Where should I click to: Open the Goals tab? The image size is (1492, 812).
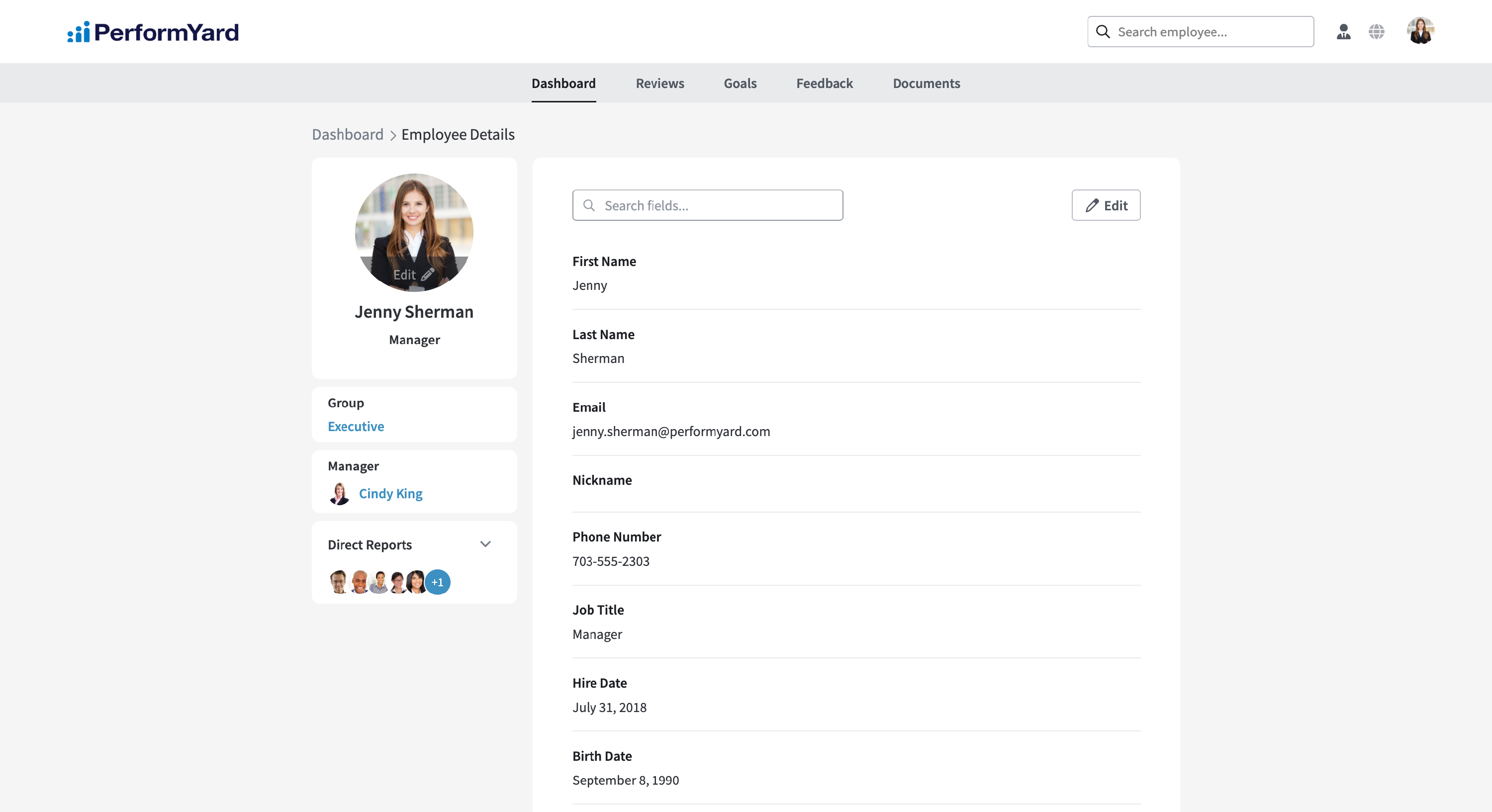click(740, 84)
